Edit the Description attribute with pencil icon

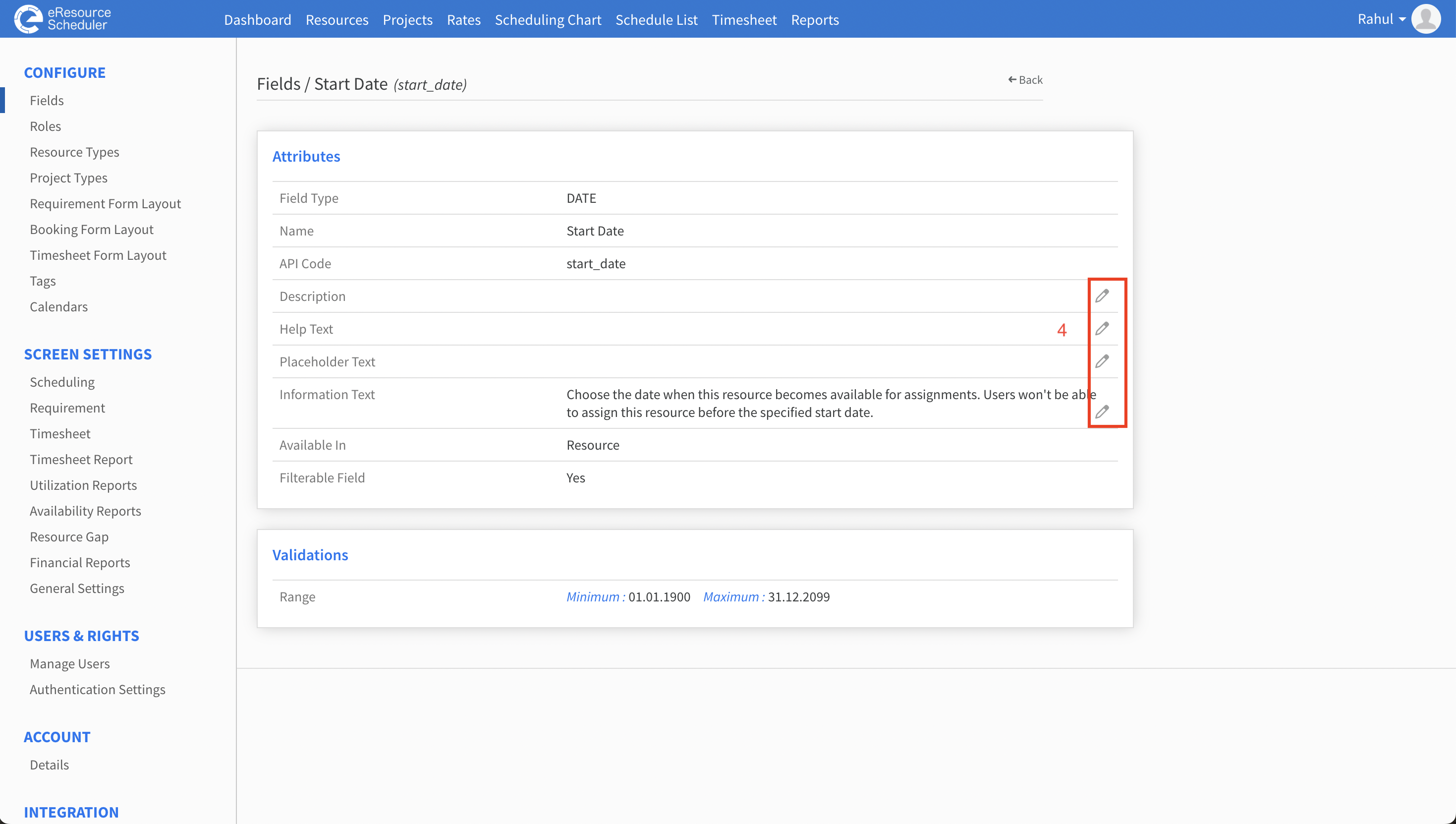coord(1101,296)
